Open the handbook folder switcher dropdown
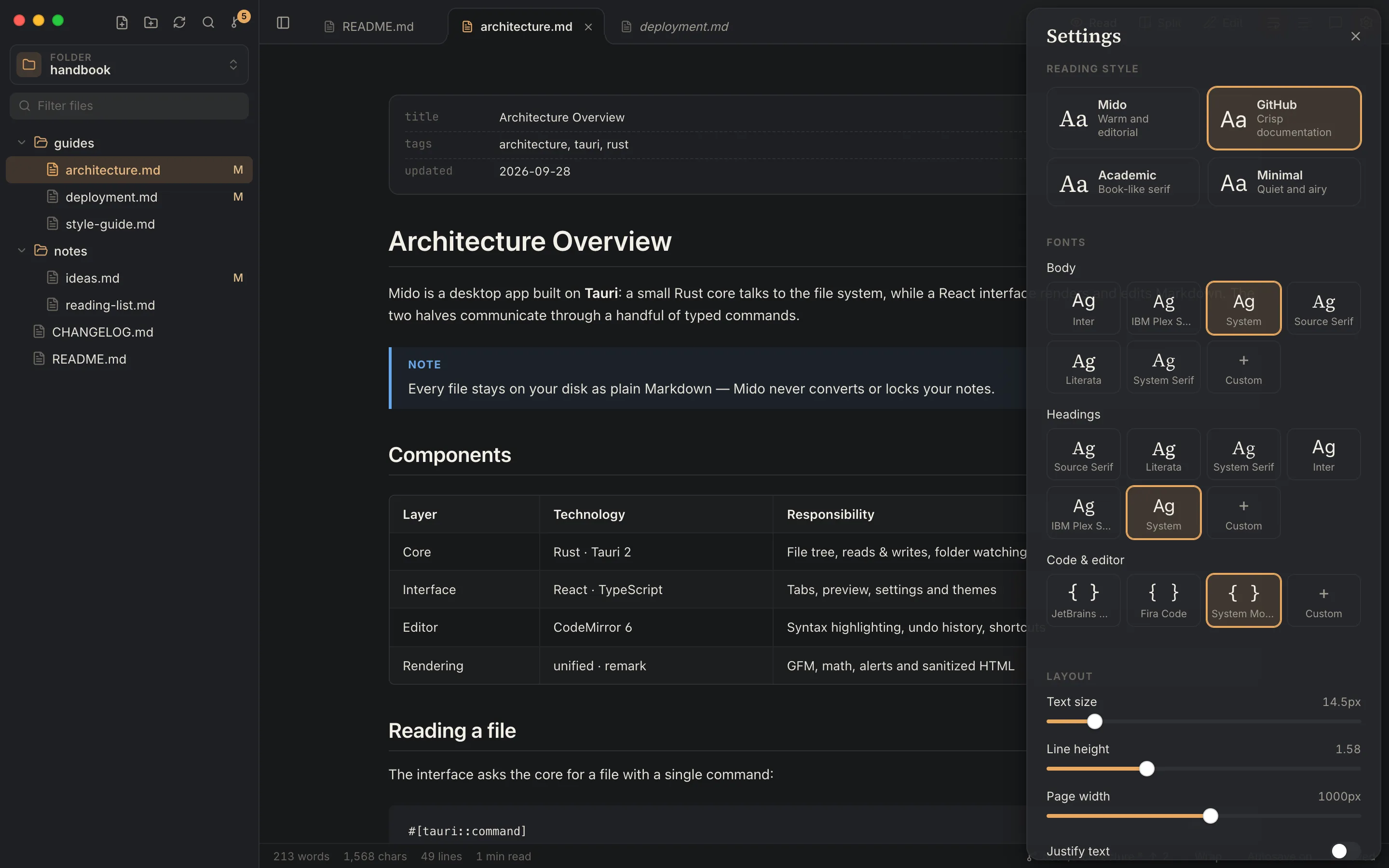The image size is (1389, 868). pos(129,64)
